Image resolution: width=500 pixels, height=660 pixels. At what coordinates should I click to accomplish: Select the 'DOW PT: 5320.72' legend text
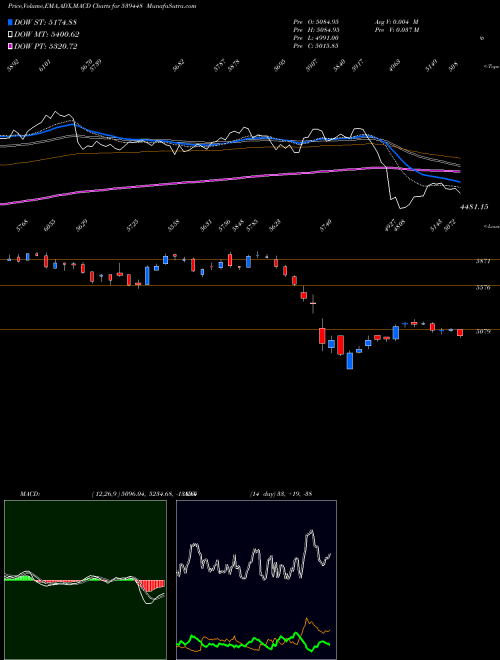pyautogui.click(x=45, y=46)
